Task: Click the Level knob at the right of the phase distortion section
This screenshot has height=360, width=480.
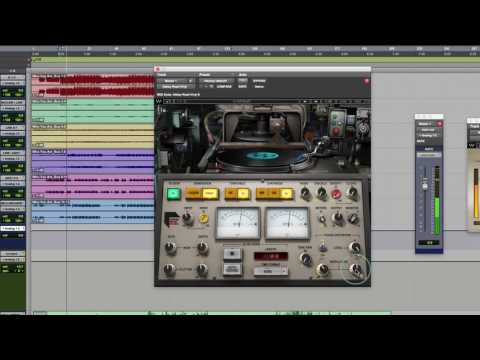Action: tap(355, 247)
